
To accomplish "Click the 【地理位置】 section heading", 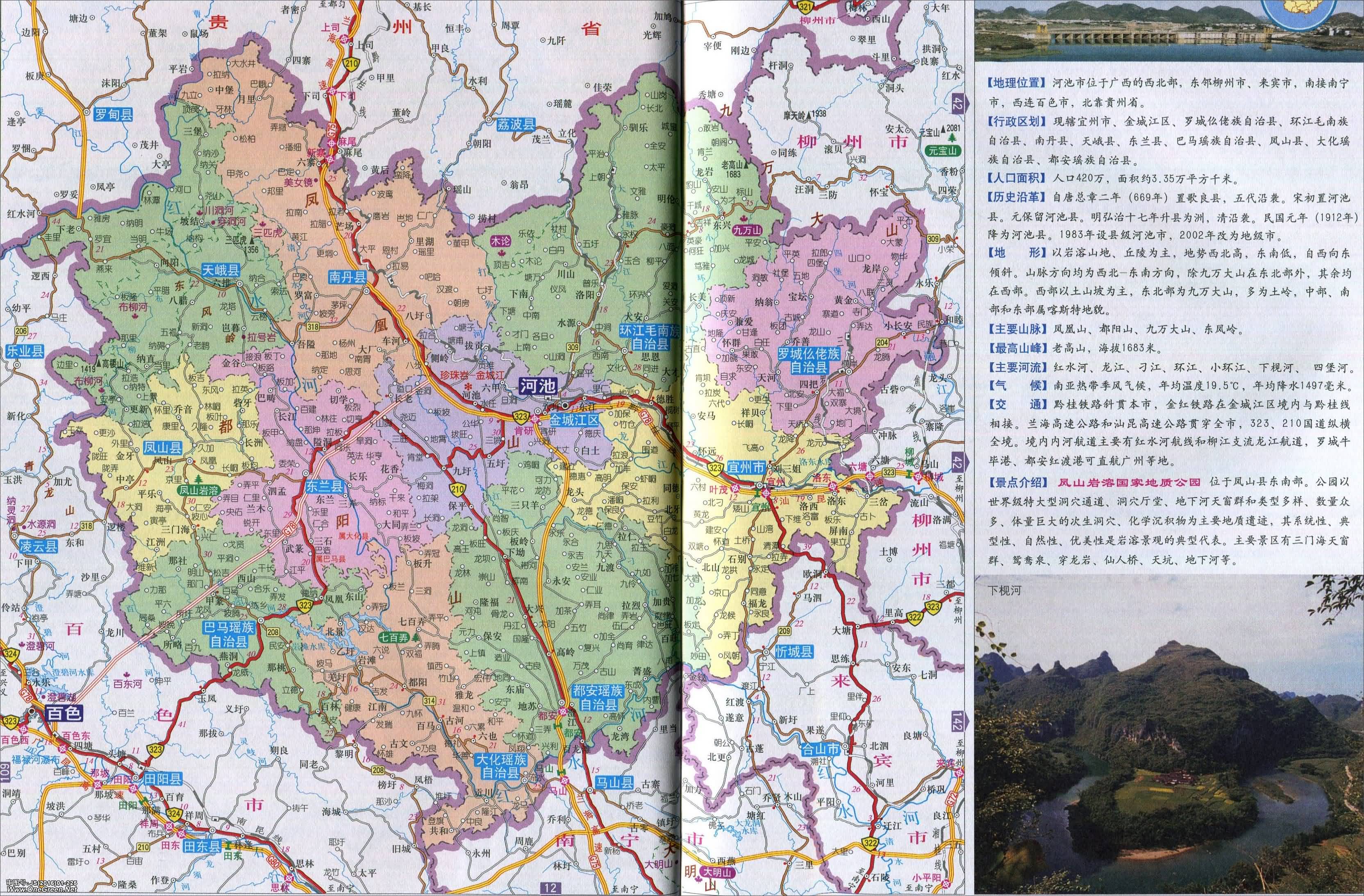I will tap(1017, 84).
